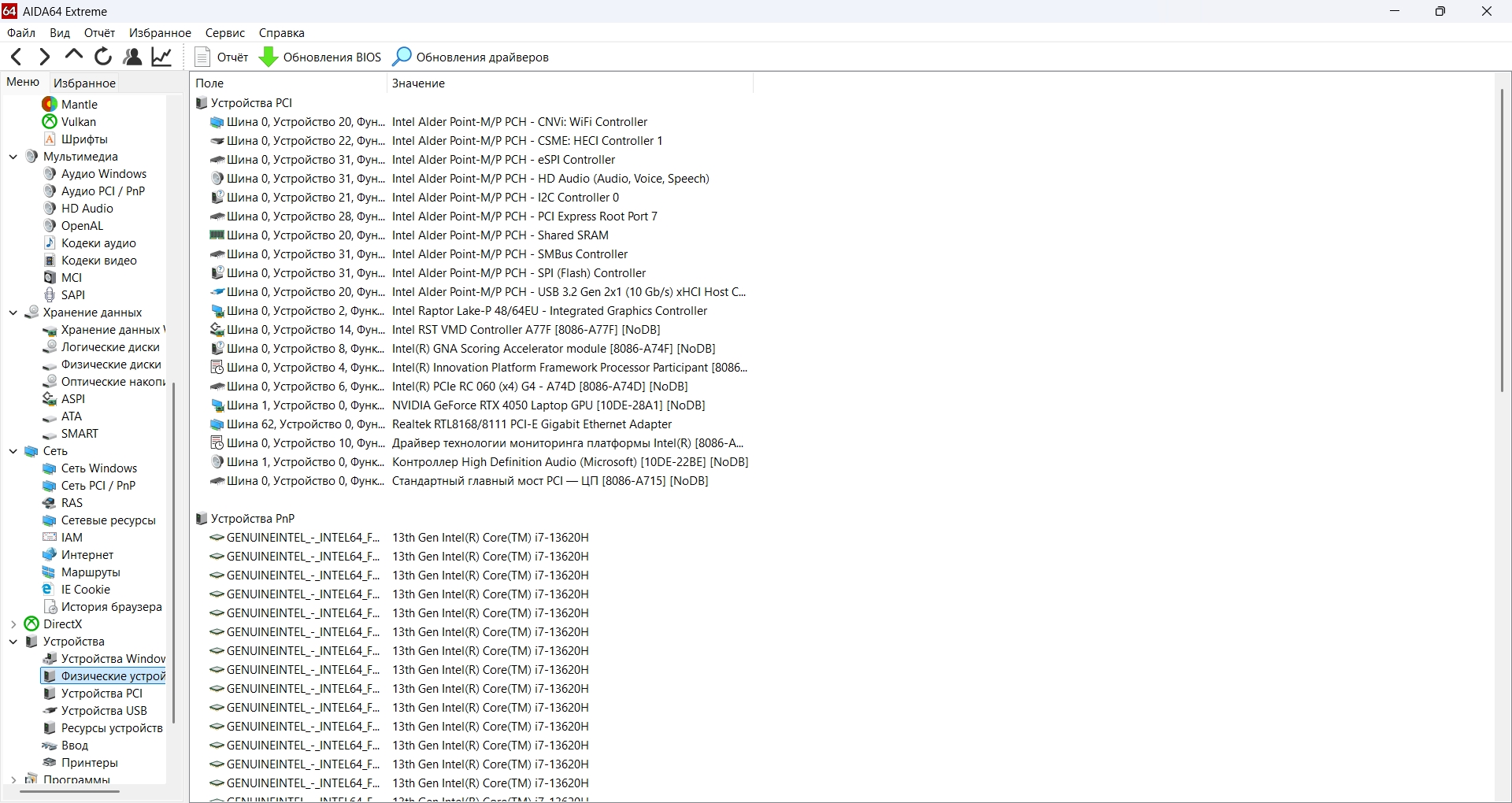The height and width of the screenshot is (803, 1512).
Task: Click the USB 3.2 Gen 2x1 xHCI row icon
Action: point(217,292)
